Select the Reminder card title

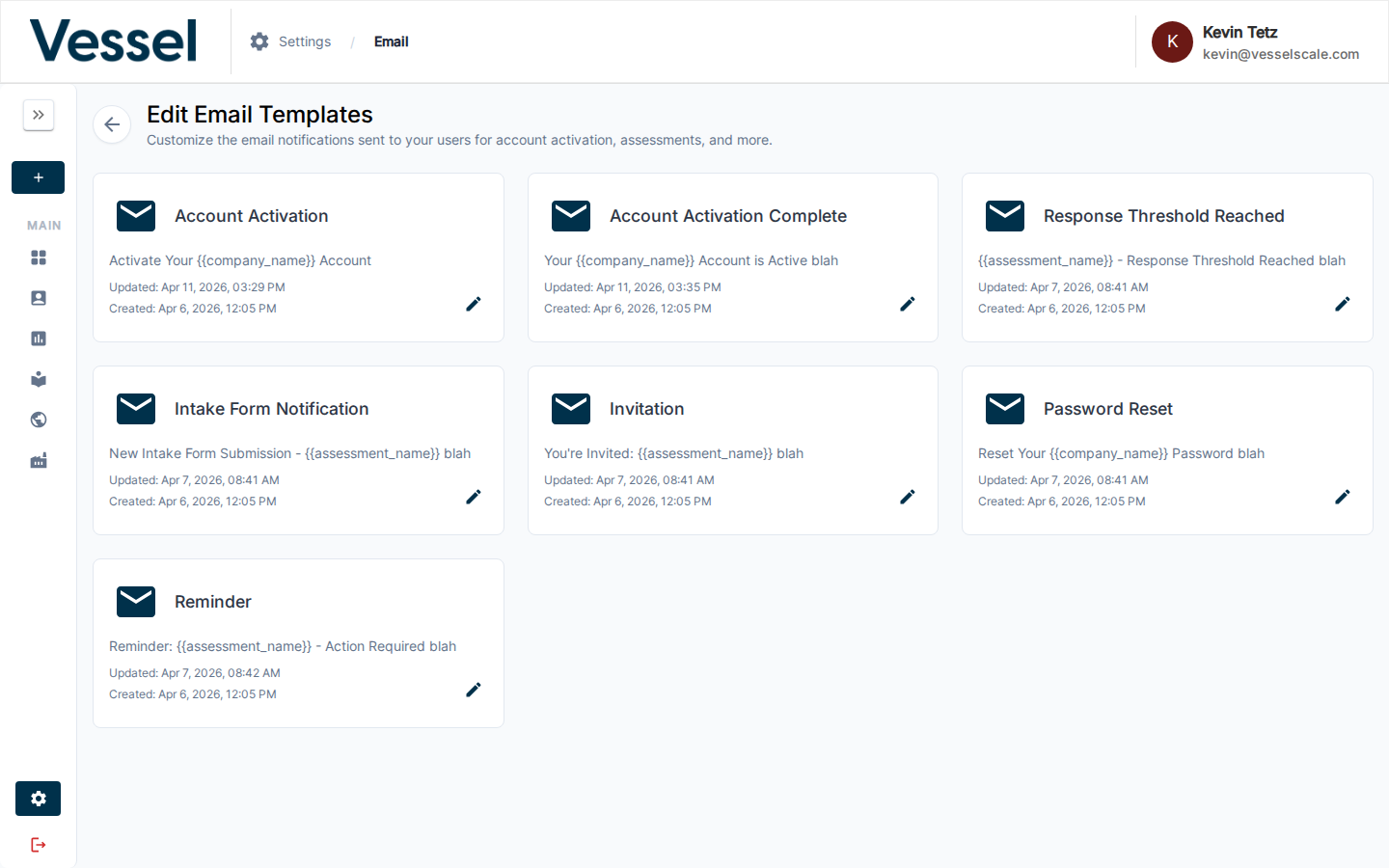213,602
